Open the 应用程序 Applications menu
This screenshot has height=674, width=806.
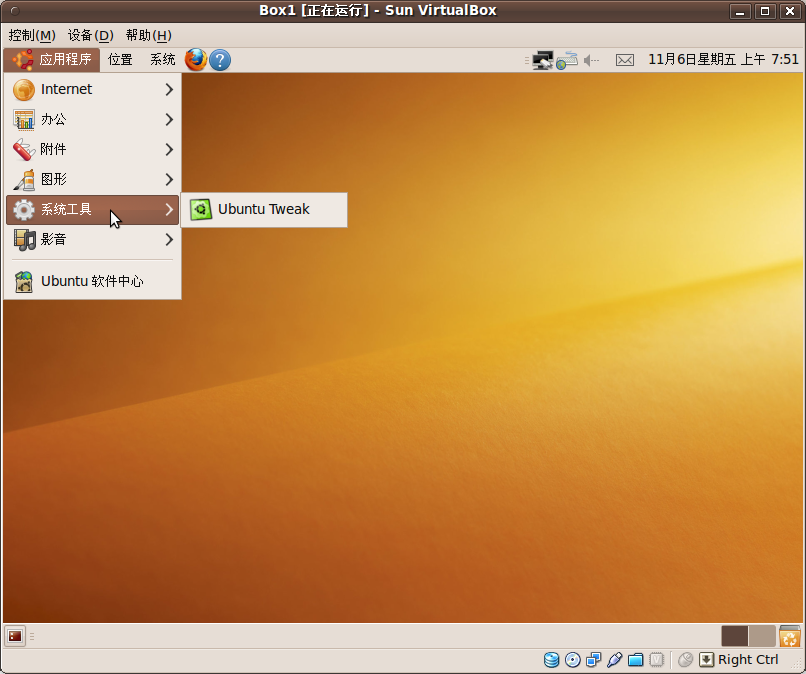(x=52, y=60)
